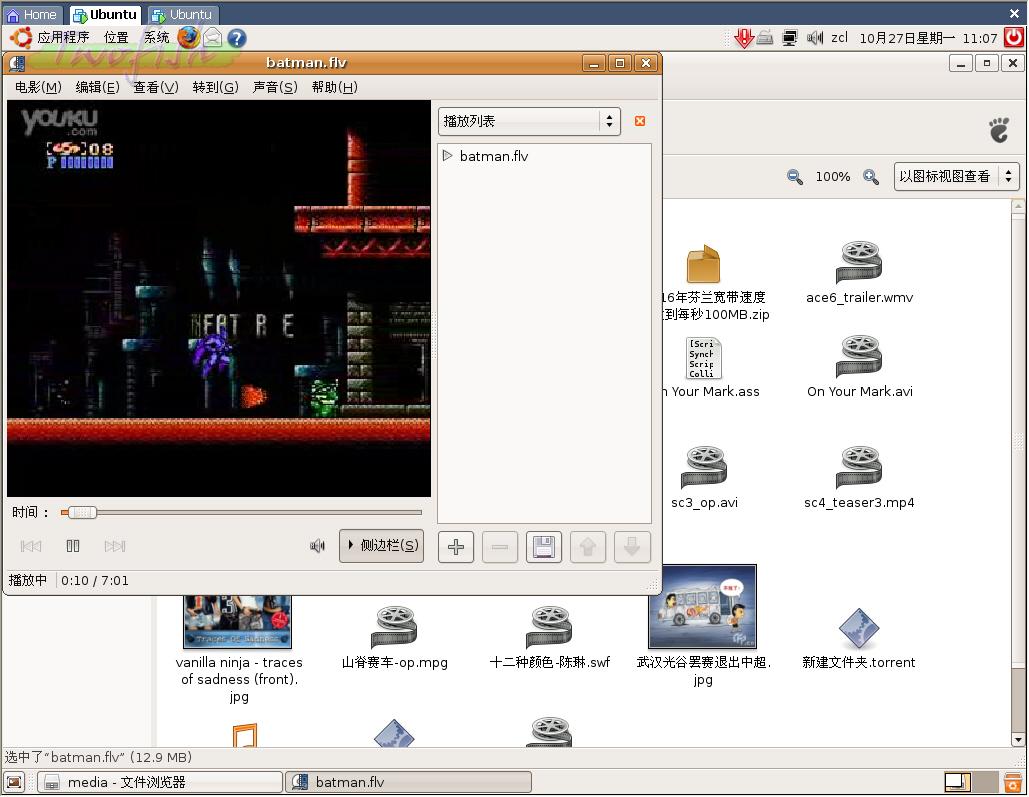Select sc3_op.avi video file
Viewport: 1029px width, 797px height.
point(704,467)
